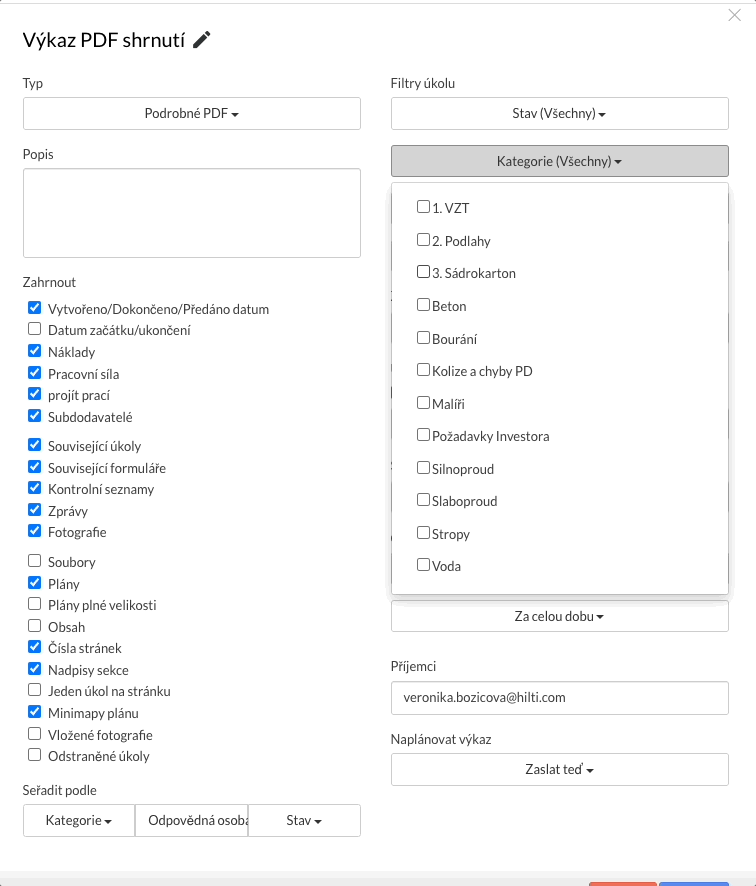Click into the Popis description text area
This screenshot has width=756, height=886.
[x=192, y=213]
